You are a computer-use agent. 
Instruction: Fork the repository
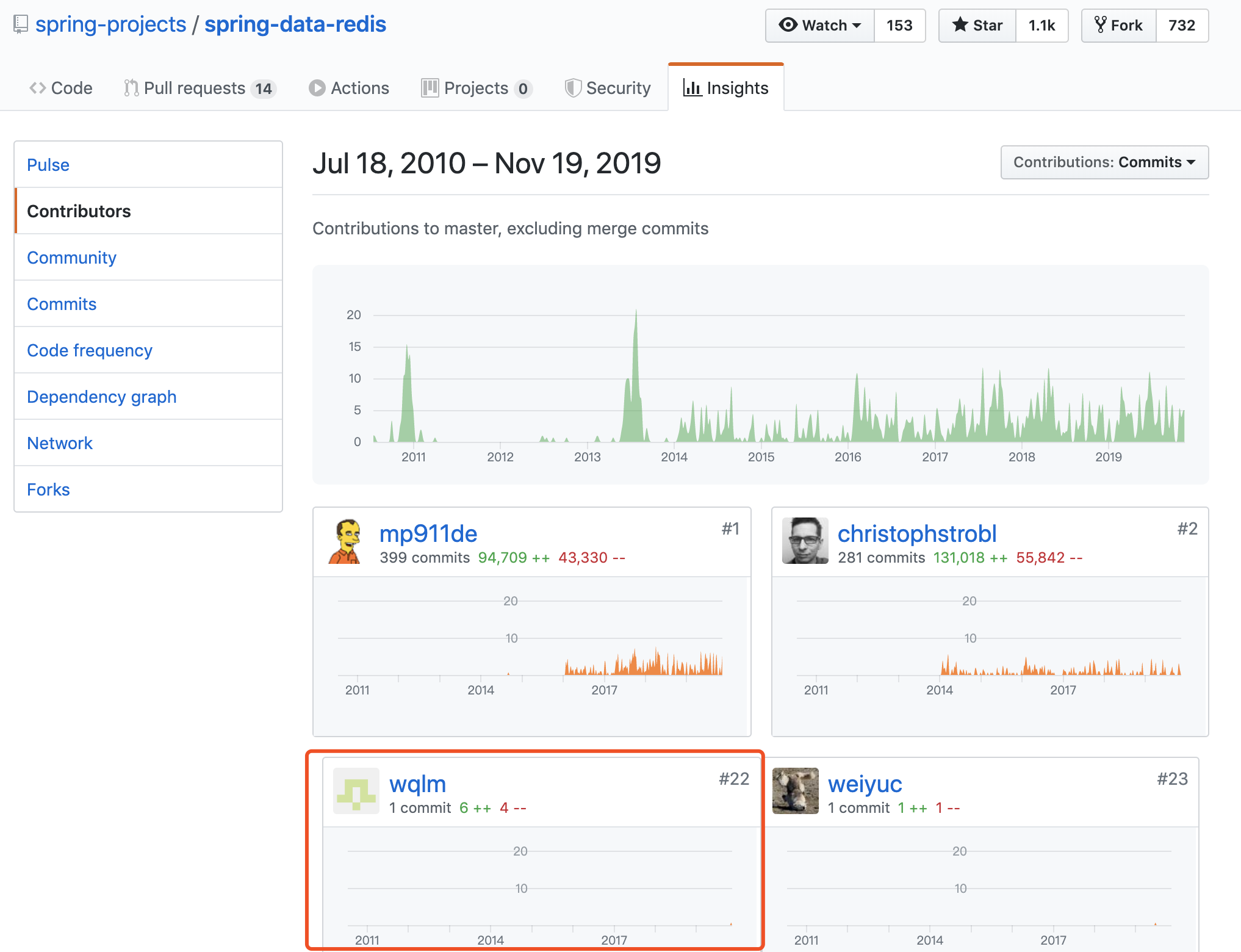coord(1119,26)
